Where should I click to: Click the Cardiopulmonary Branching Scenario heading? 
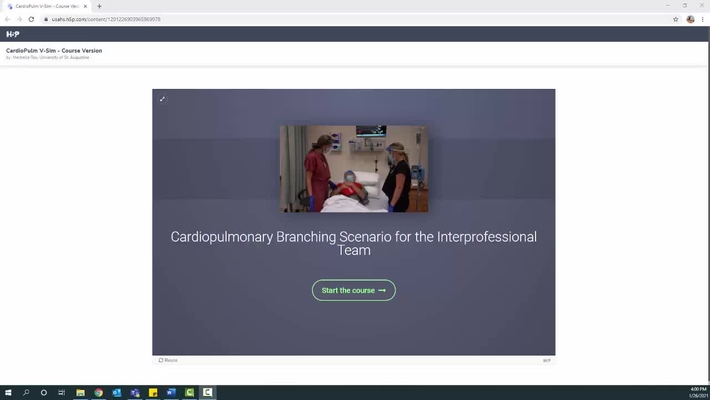click(x=354, y=243)
